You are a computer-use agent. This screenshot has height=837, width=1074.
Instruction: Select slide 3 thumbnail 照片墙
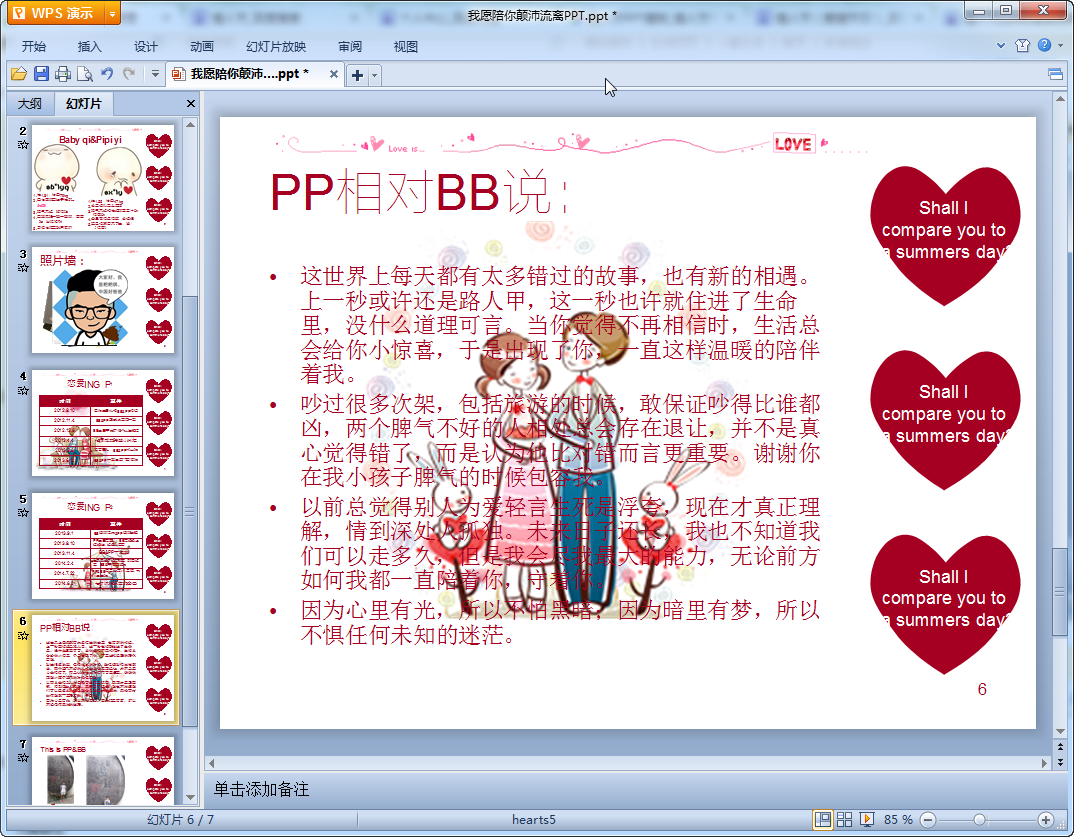click(103, 300)
